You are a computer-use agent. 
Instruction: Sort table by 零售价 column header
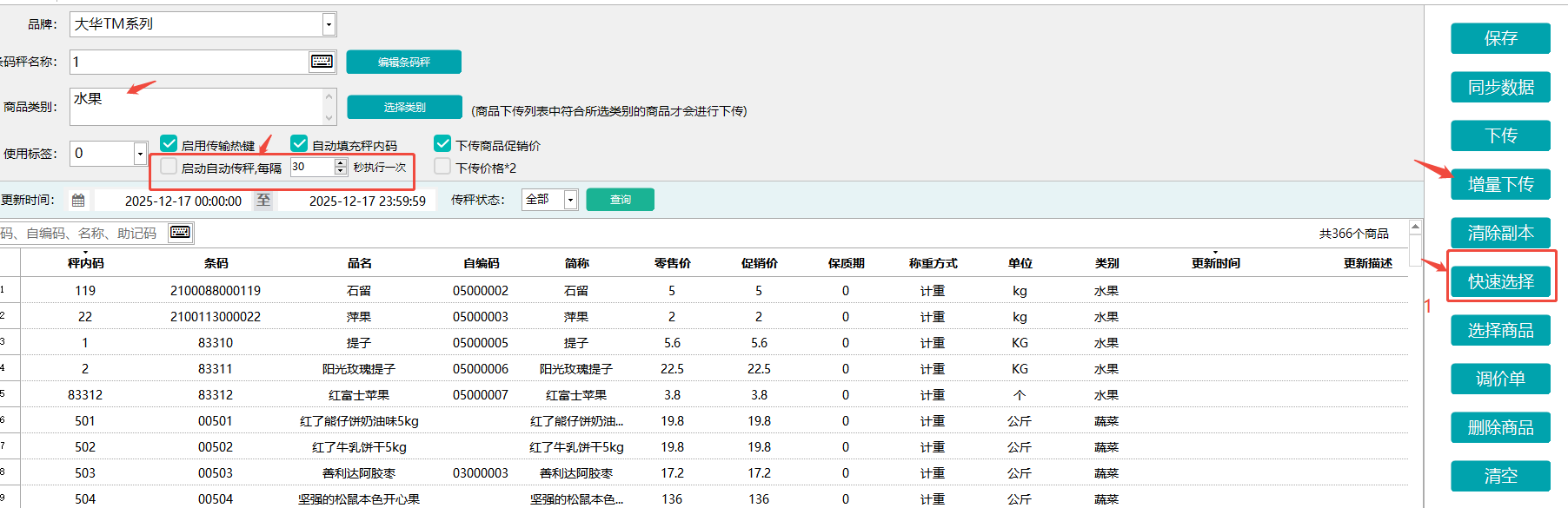[672, 263]
